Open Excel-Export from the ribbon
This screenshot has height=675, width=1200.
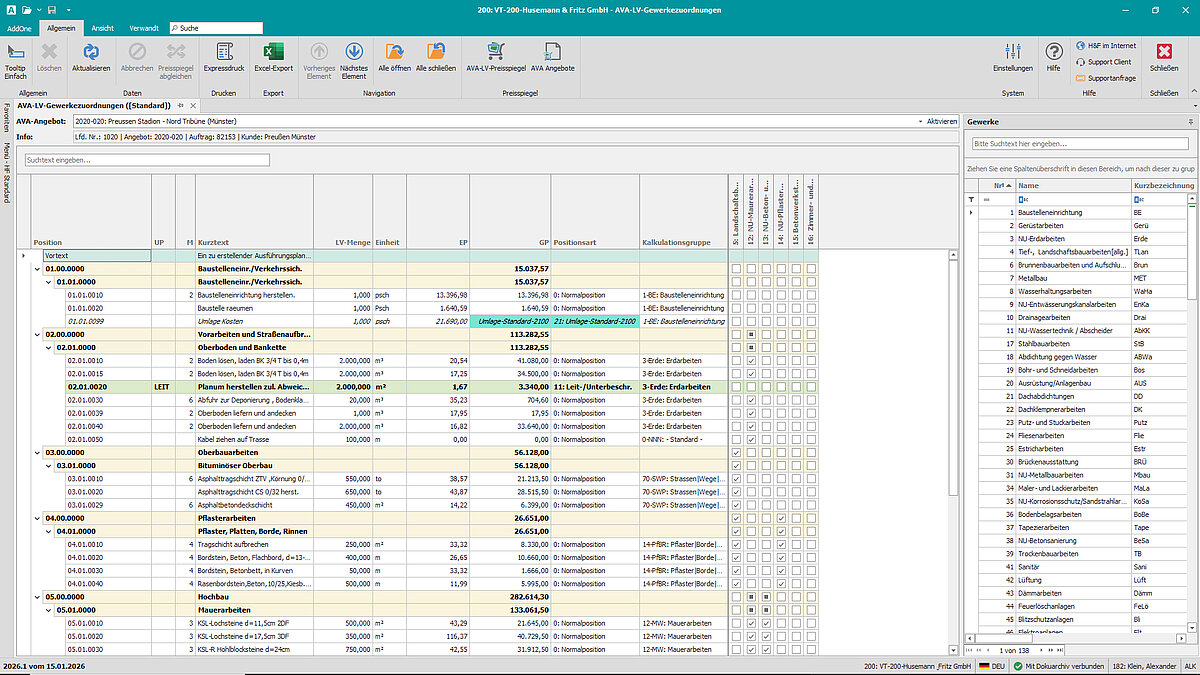(273, 52)
